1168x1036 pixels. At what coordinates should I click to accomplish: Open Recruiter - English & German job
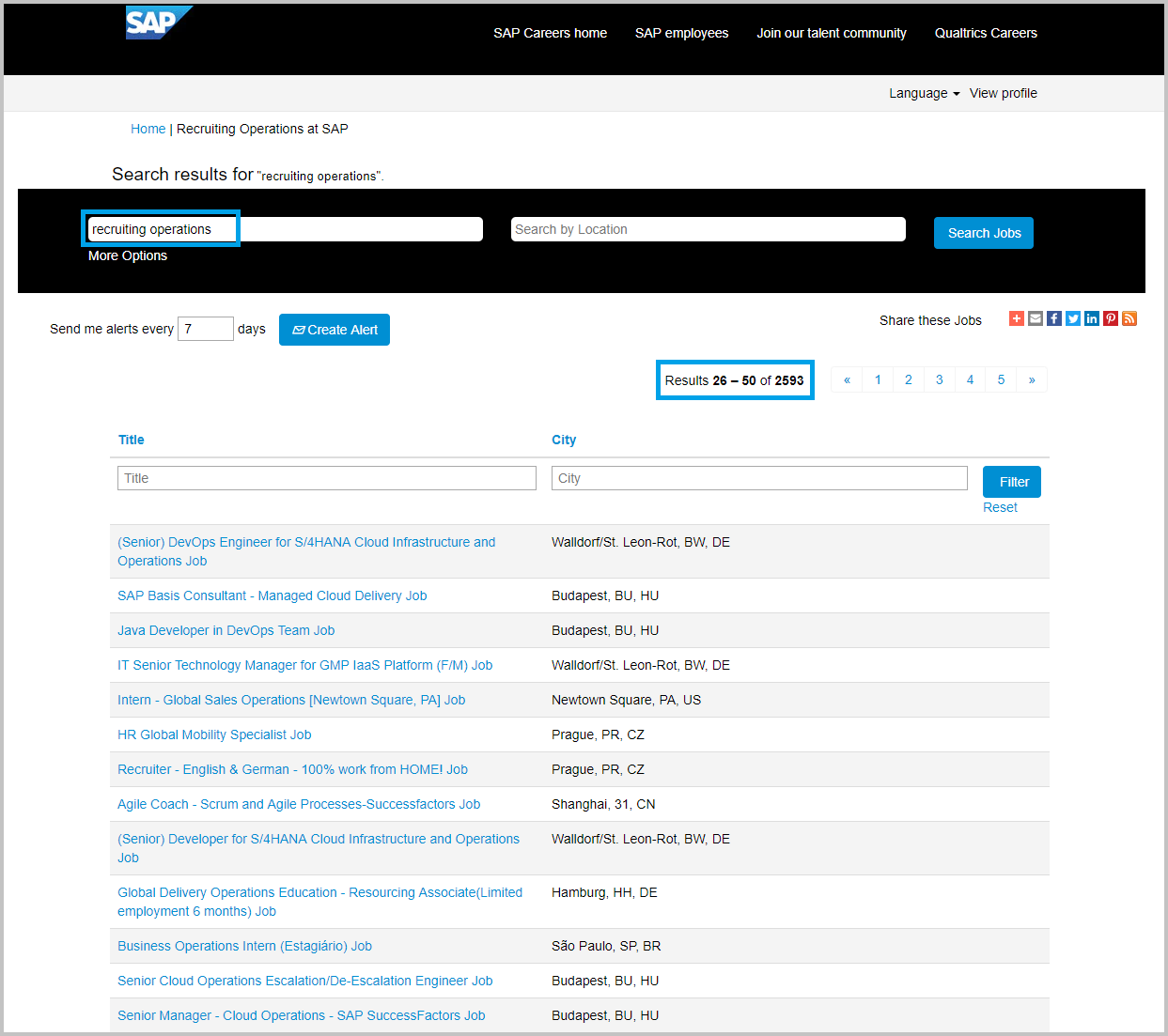tap(293, 769)
